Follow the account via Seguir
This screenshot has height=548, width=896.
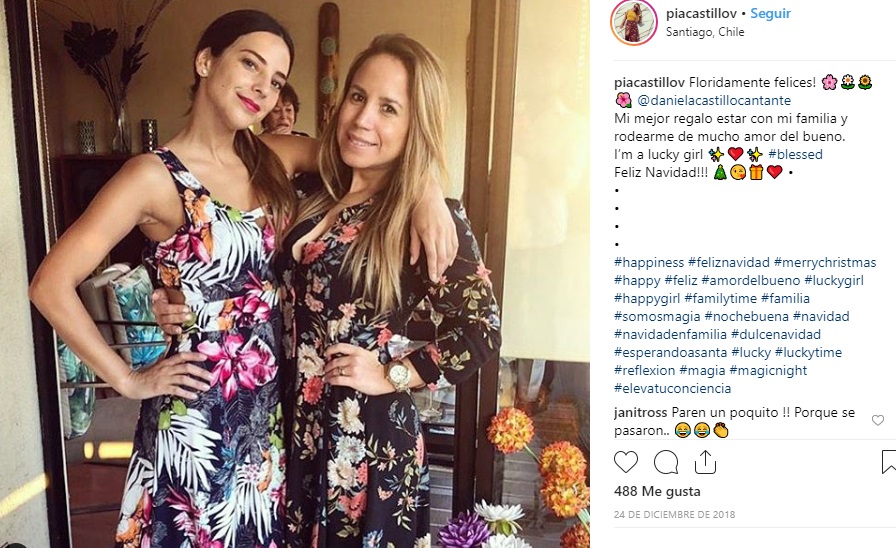click(x=770, y=13)
